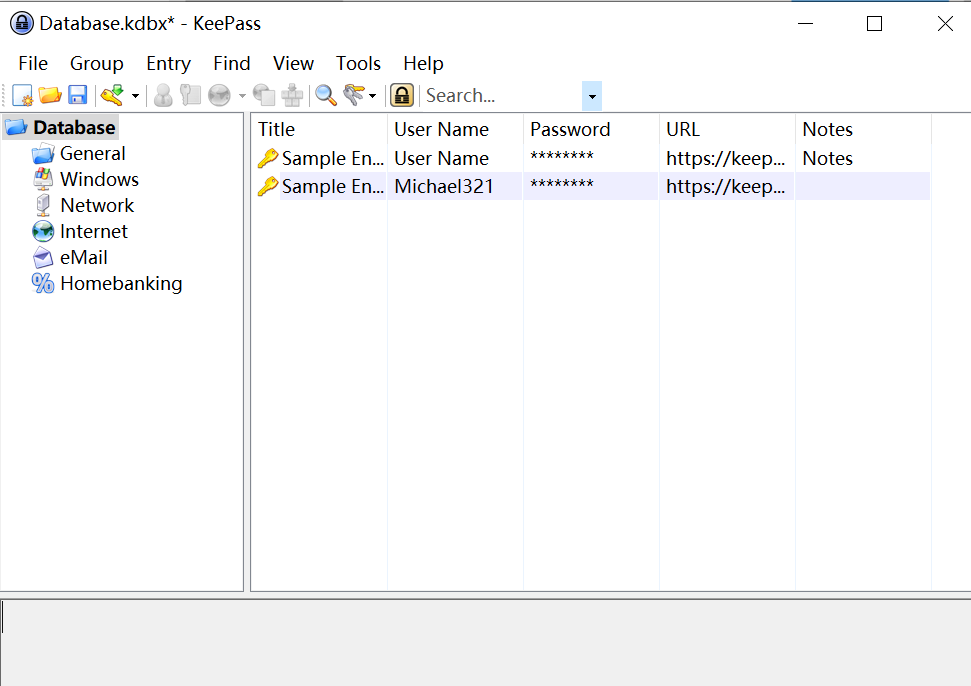
Task: Select the Database root group
Action: click(x=74, y=128)
